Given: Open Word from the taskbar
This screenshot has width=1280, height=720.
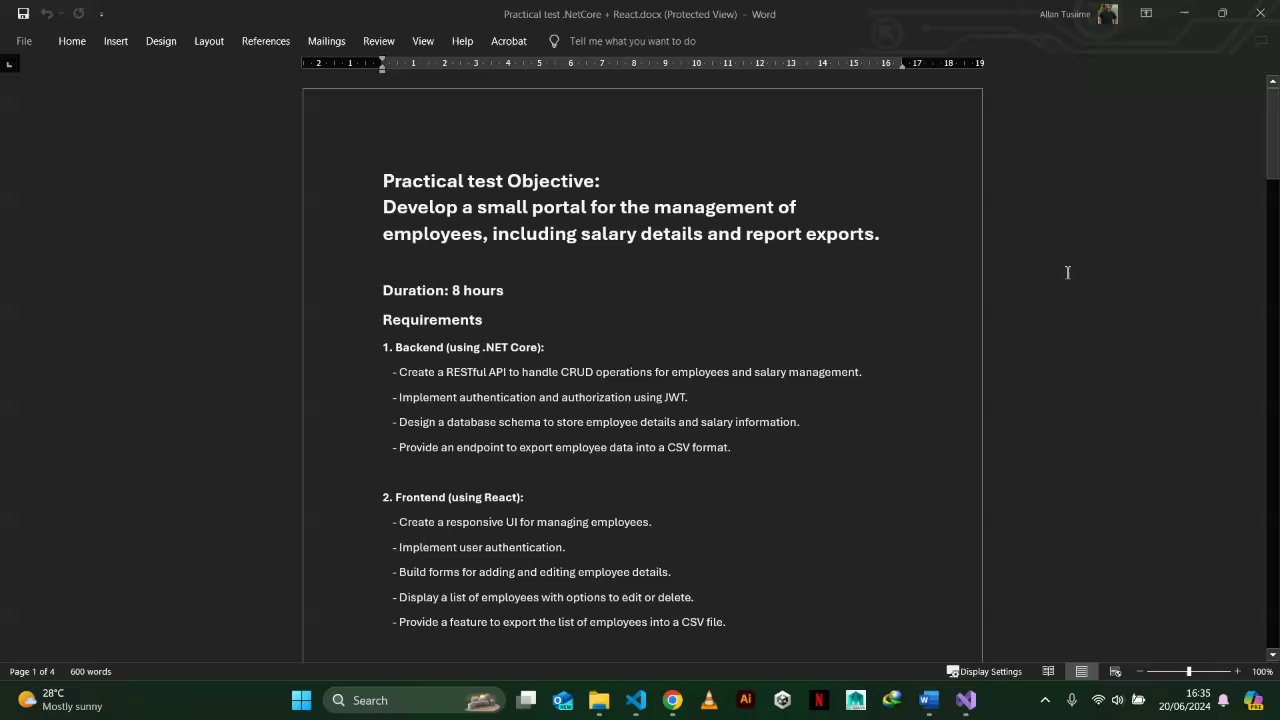Looking at the screenshot, I should click(x=929, y=700).
